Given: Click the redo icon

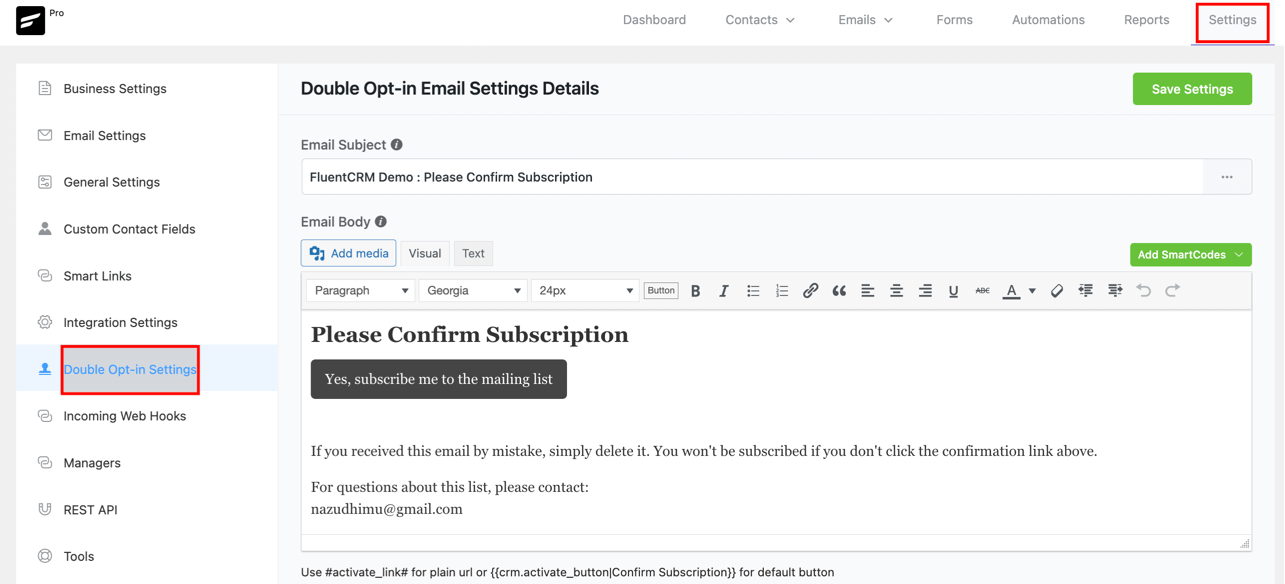Looking at the screenshot, I should 1173,291.
